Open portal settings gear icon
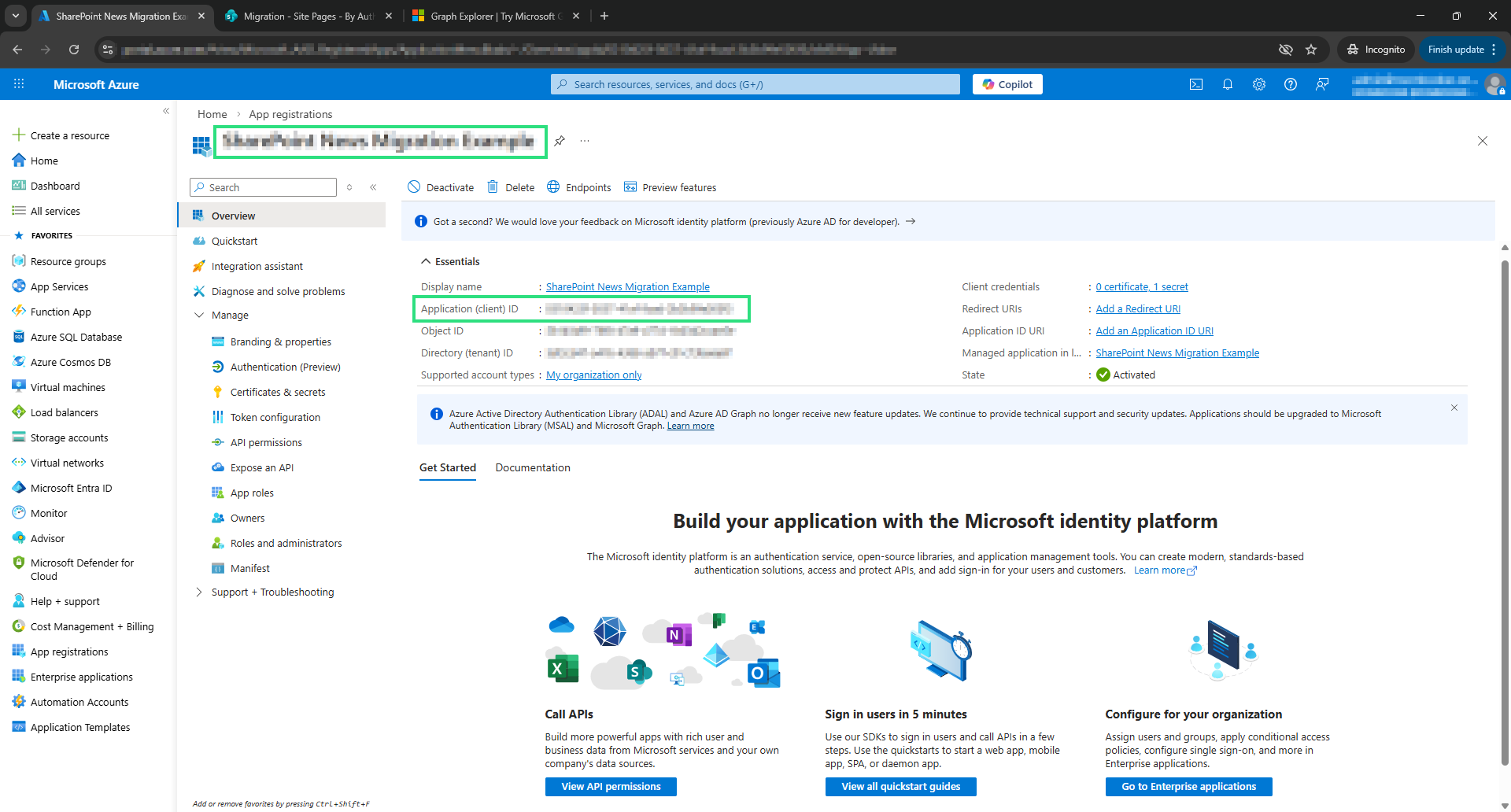 1259,84
